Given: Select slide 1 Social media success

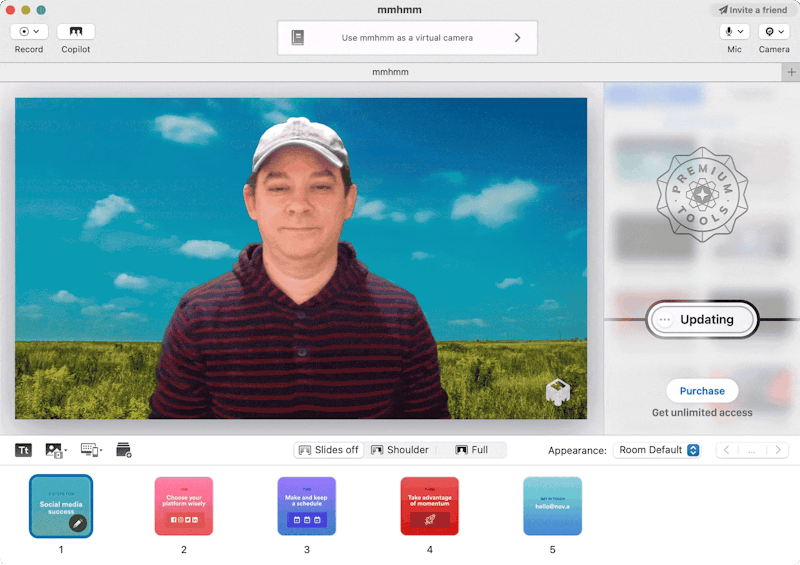Looking at the screenshot, I should [61, 505].
